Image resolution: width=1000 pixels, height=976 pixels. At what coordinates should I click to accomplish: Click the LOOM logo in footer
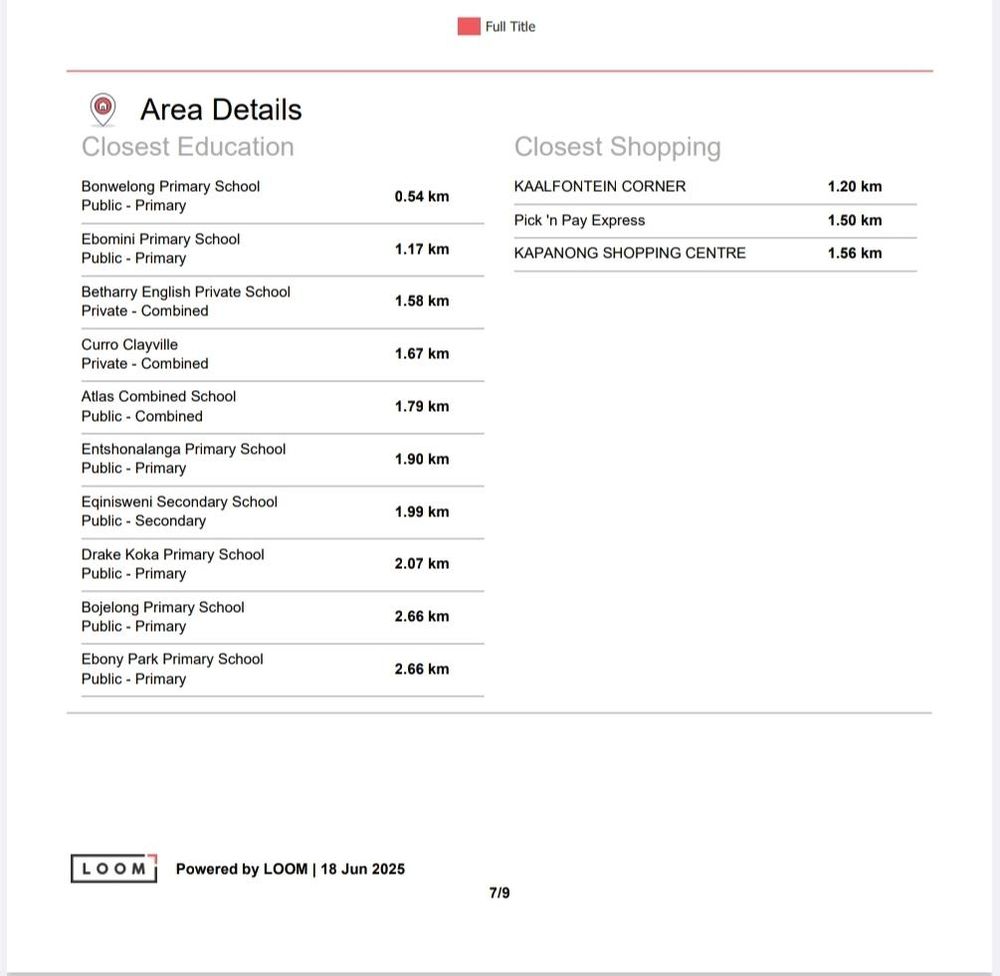point(114,869)
